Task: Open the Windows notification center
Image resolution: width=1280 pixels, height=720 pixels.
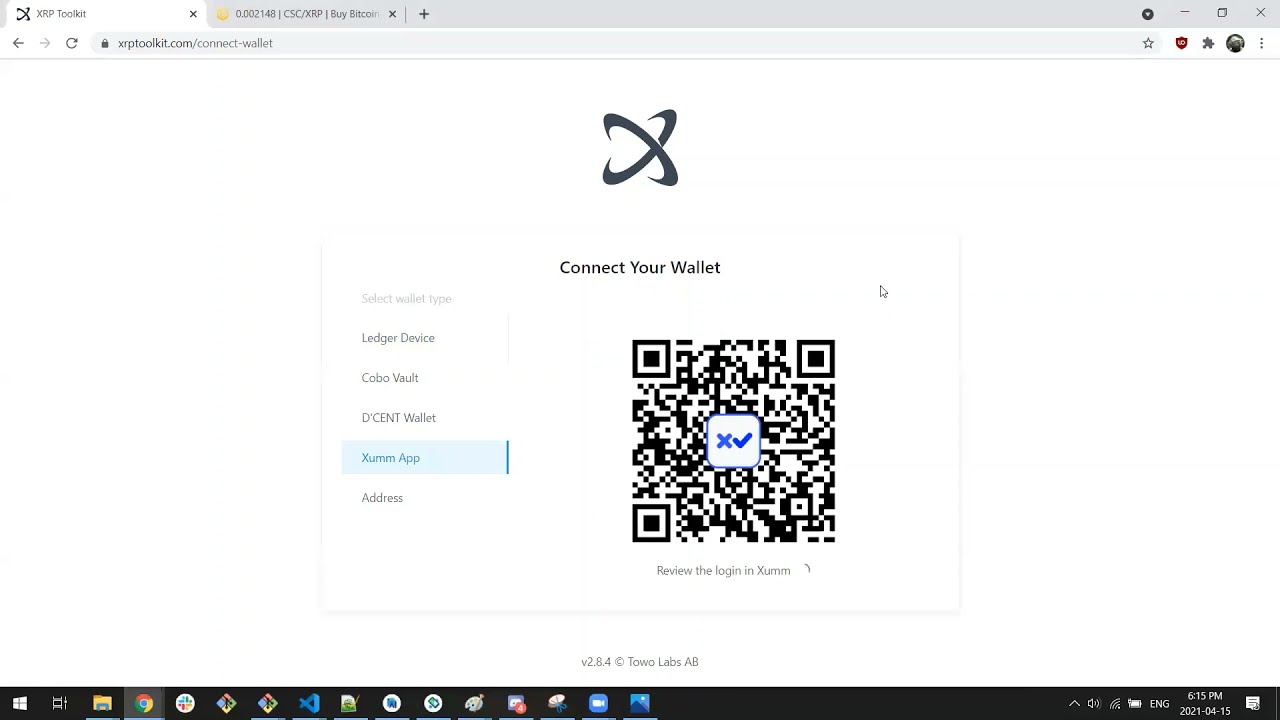Action: tap(1253, 704)
